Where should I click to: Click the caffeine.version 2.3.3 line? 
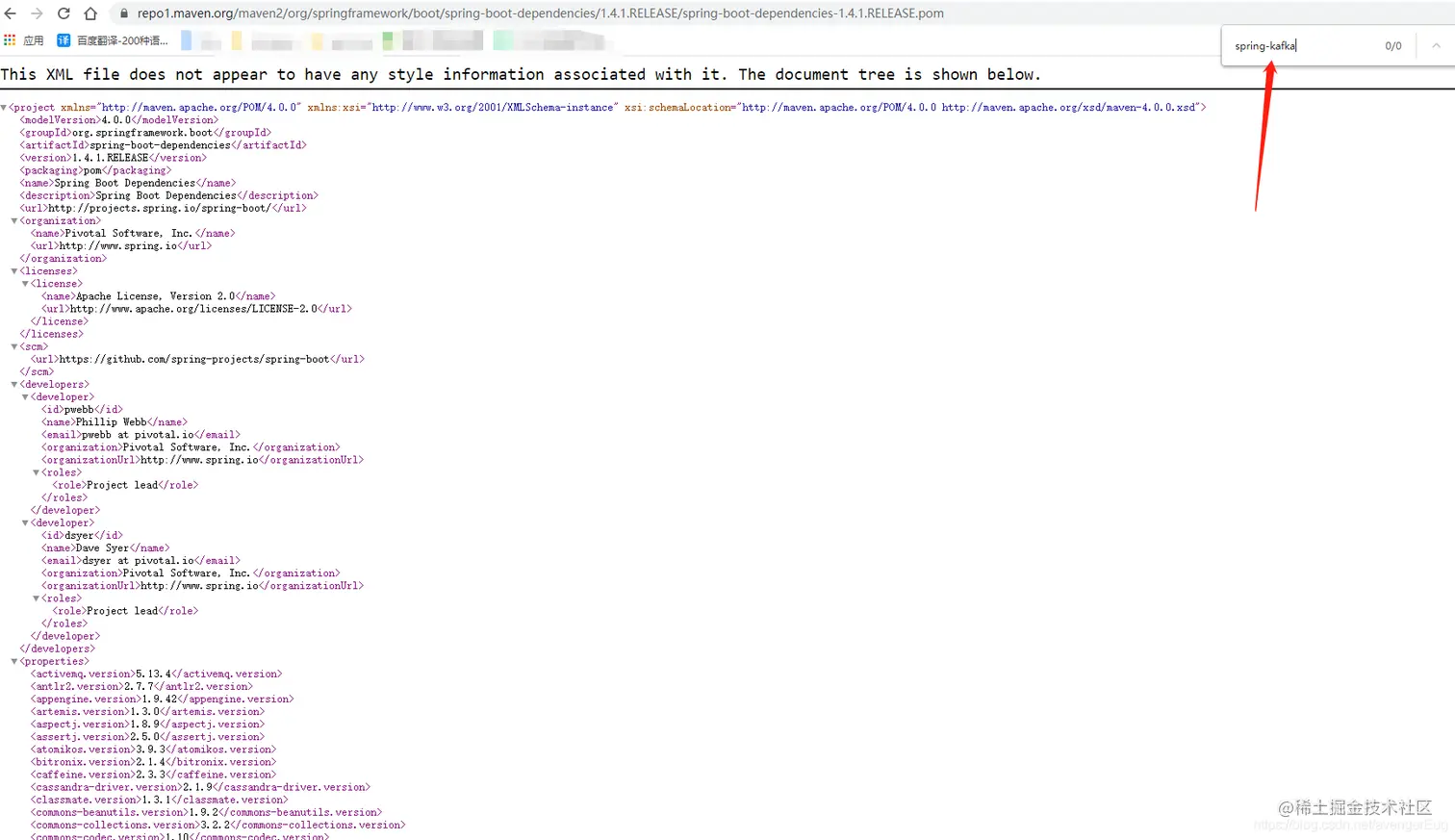[x=153, y=774]
